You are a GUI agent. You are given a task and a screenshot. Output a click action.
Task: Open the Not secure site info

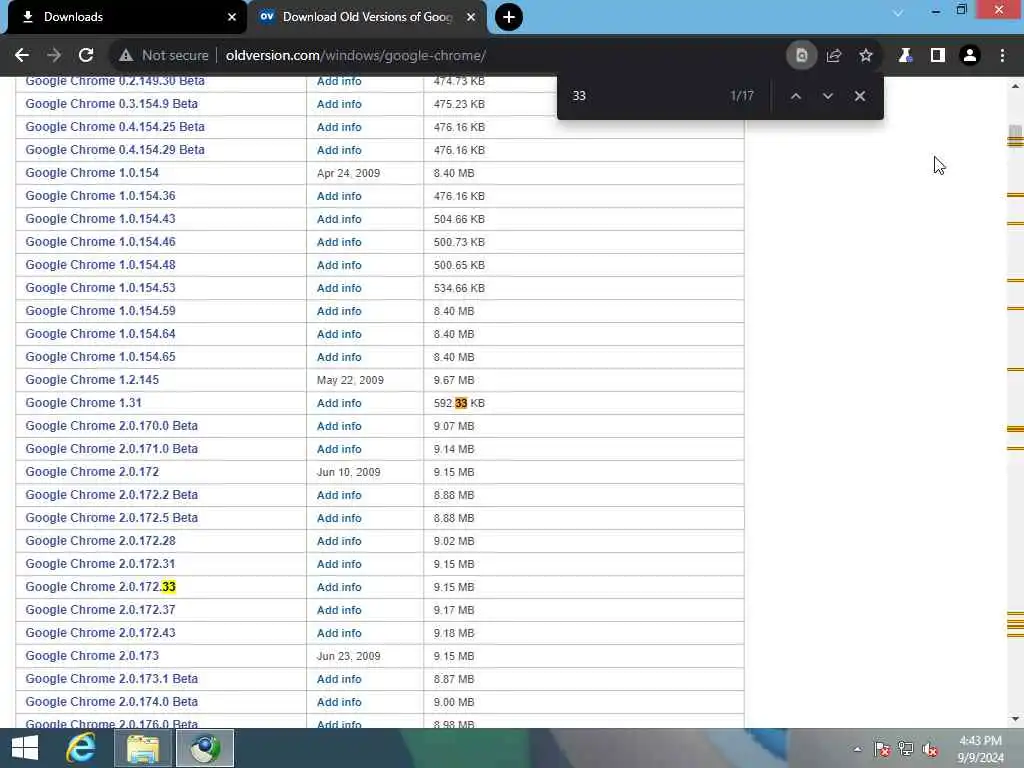[x=164, y=56]
